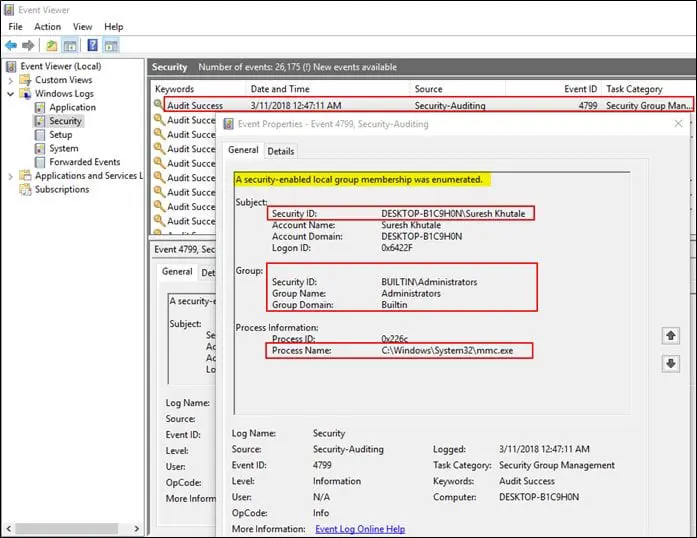The width and height of the screenshot is (697, 538).
Task: Collapse the Windows Logs node
Action: (11, 94)
